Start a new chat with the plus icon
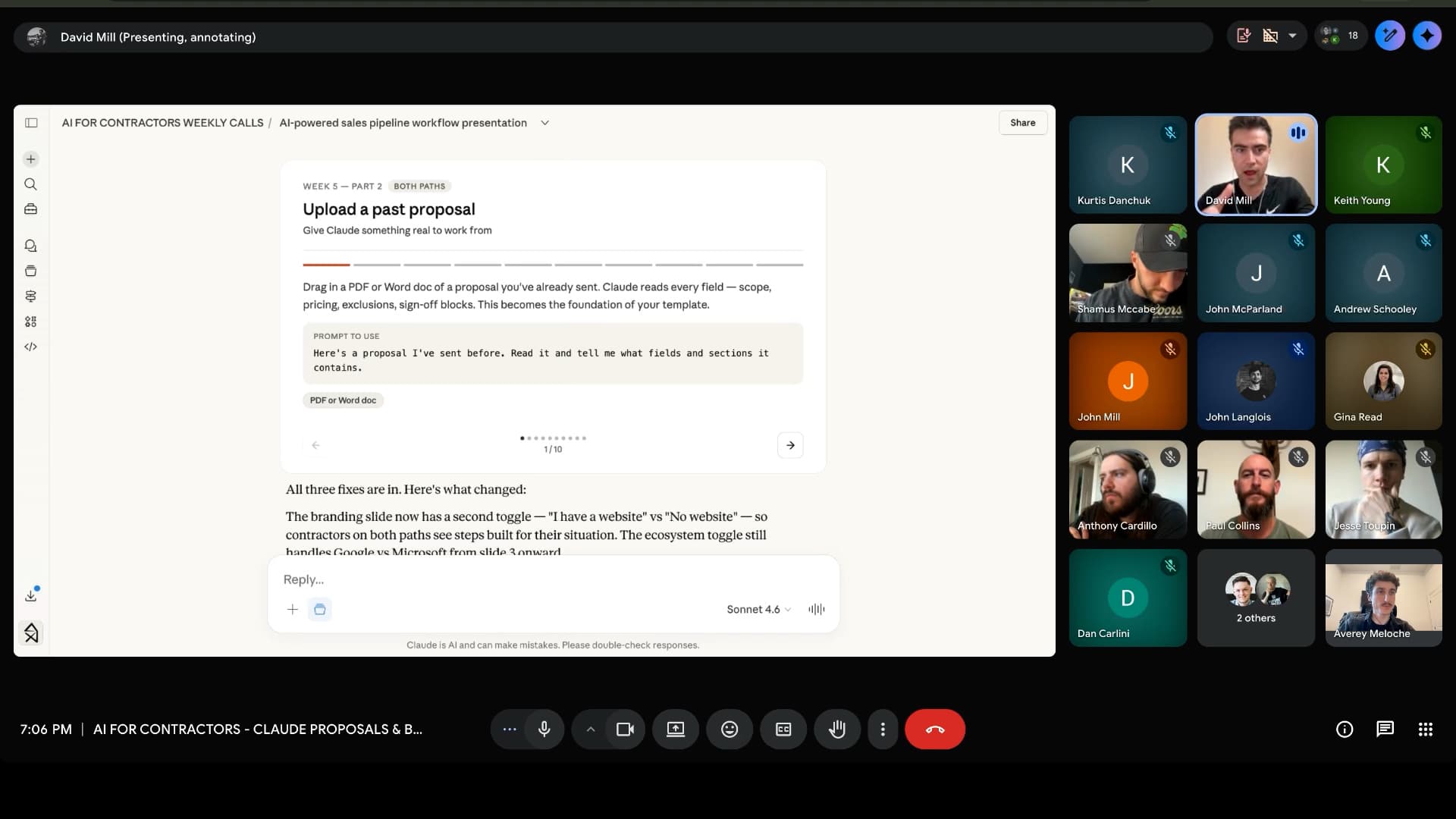This screenshot has width=1456, height=819. coord(30,159)
